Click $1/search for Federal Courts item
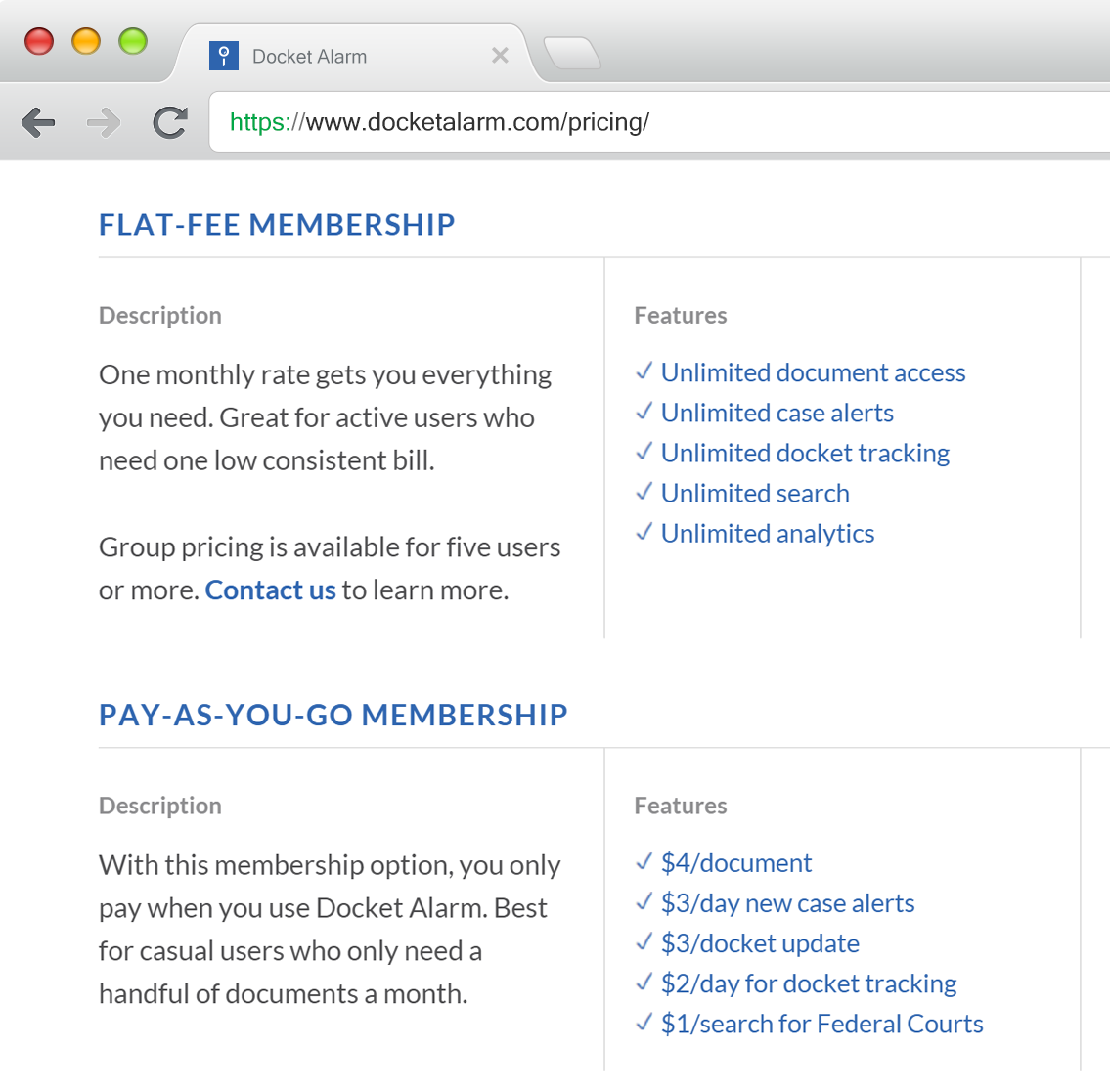1110x1092 pixels. (x=821, y=1024)
